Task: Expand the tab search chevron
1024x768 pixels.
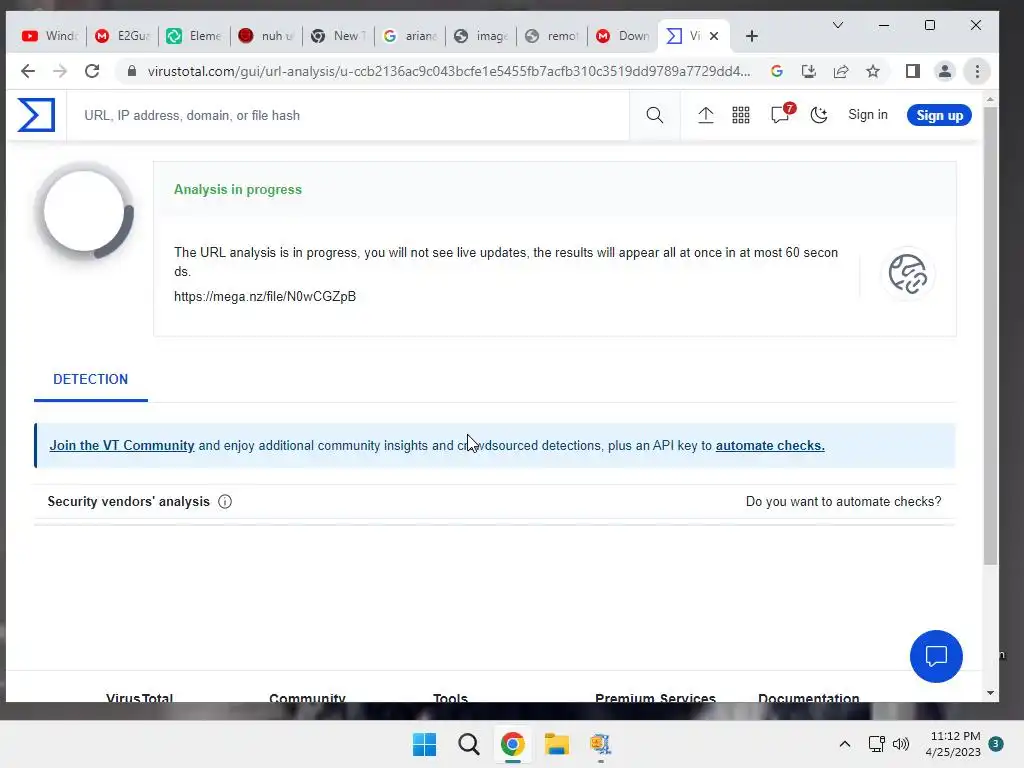Action: [x=838, y=25]
